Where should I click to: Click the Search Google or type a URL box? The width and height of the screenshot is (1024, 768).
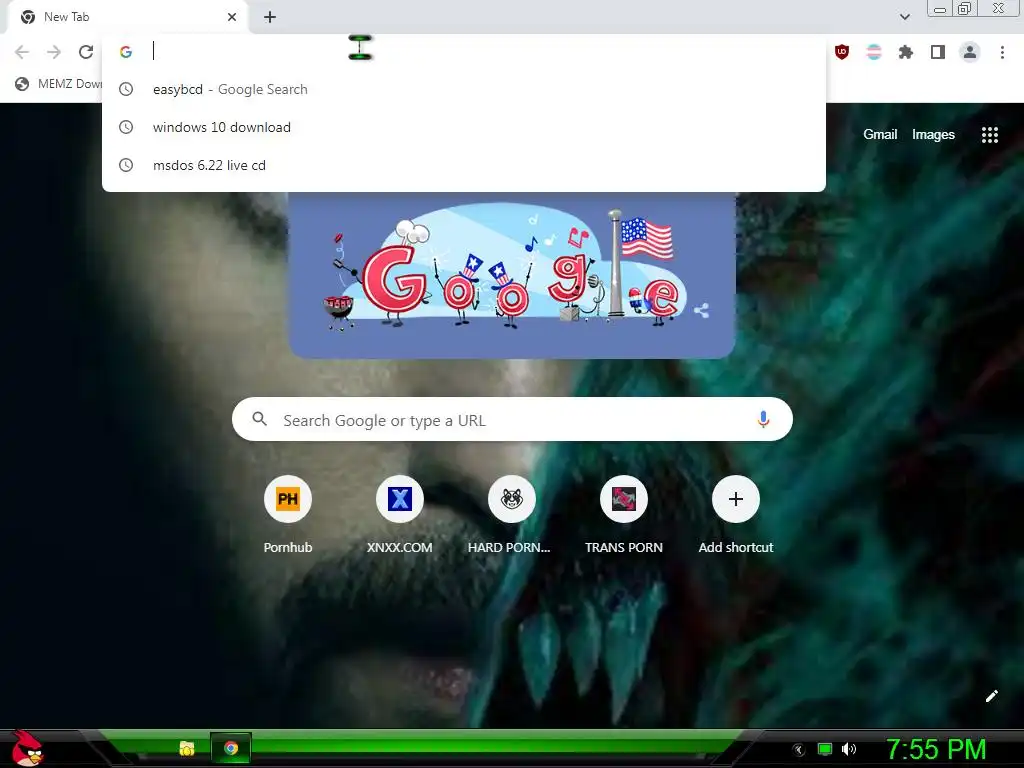coord(512,419)
